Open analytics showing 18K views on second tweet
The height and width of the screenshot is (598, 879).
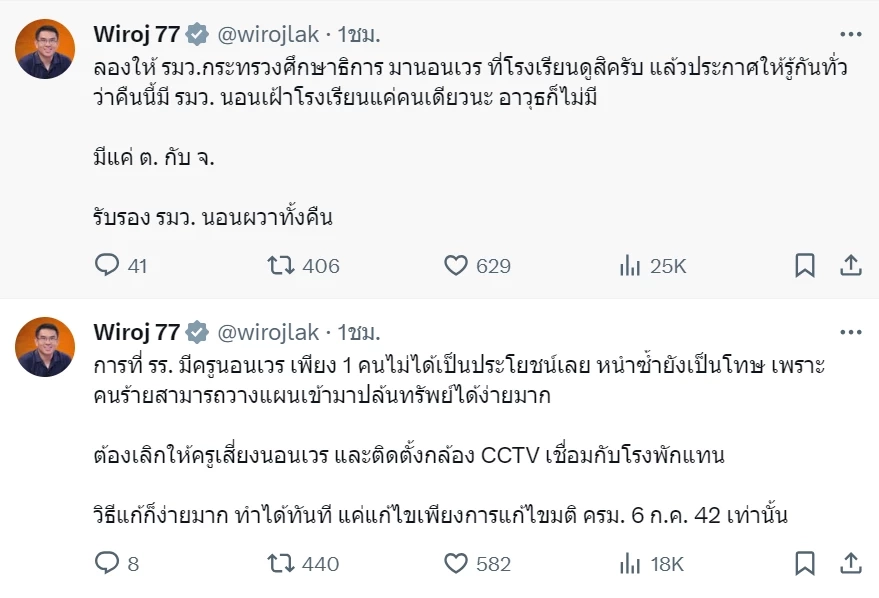click(629, 565)
